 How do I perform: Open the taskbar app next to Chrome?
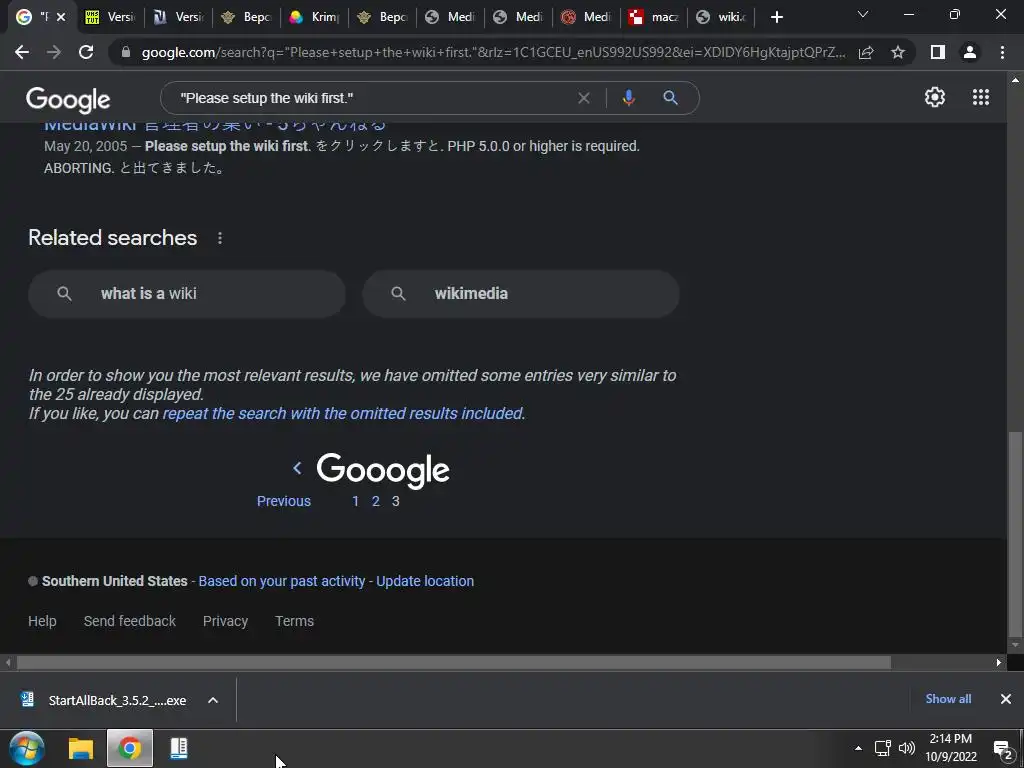[x=179, y=748]
